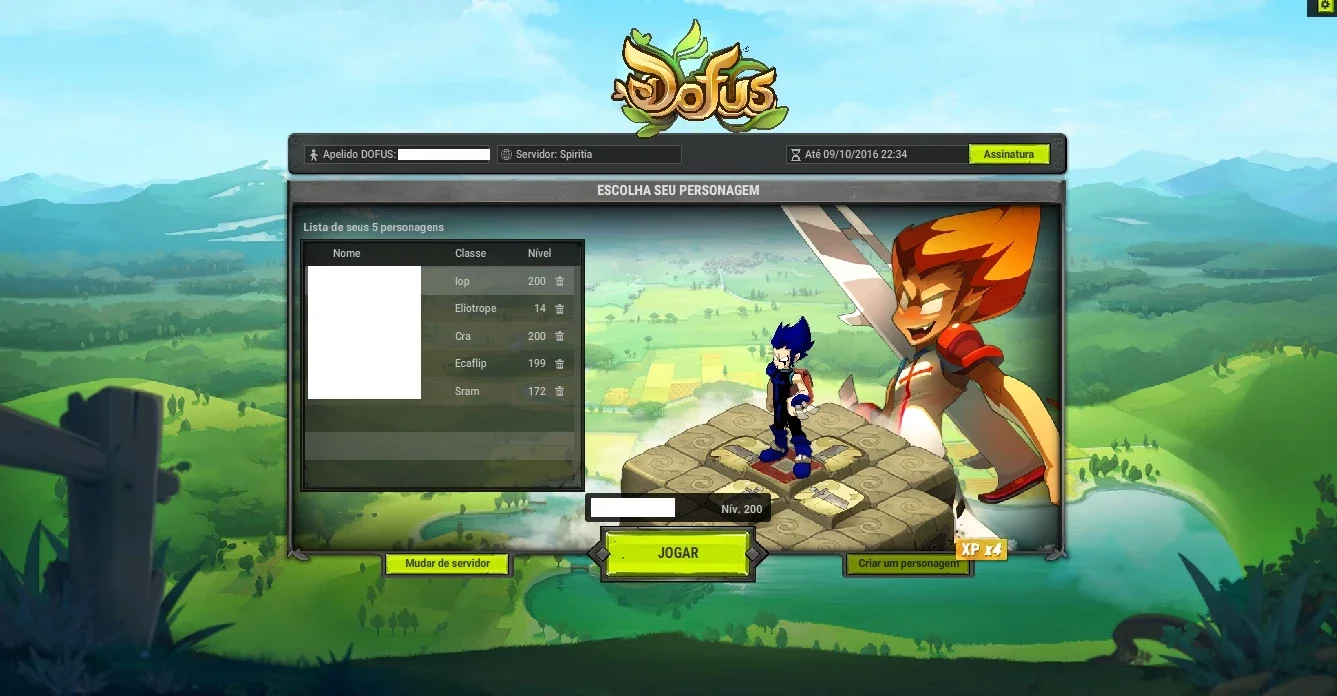The image size is (1337, 696).
Task: Click the blue-haired character preview
Action: 791,397
